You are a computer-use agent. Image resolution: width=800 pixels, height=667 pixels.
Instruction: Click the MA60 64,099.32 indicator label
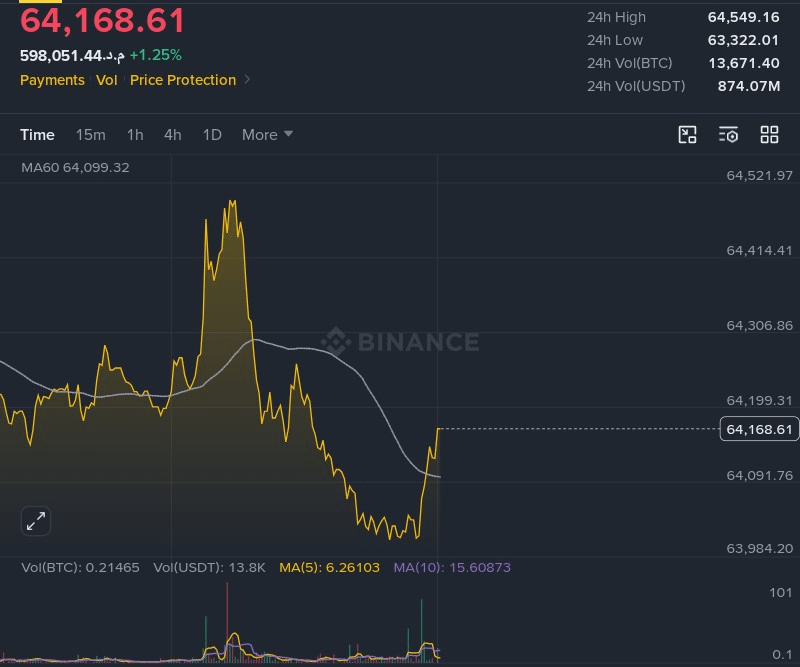pyautogui.click(x=75, y=167)
